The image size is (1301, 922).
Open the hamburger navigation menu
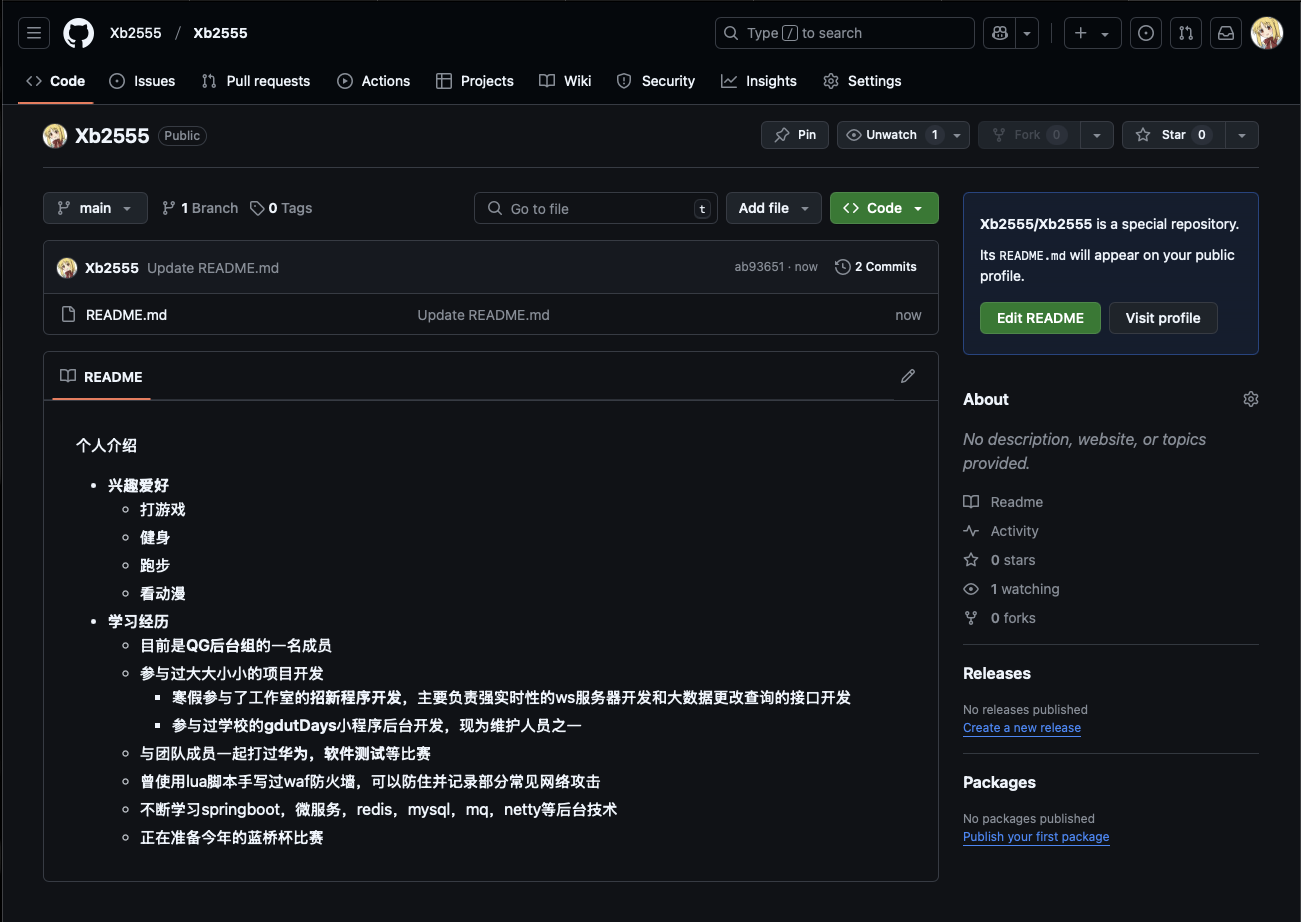pyautogui.click(x=34, y=33)
